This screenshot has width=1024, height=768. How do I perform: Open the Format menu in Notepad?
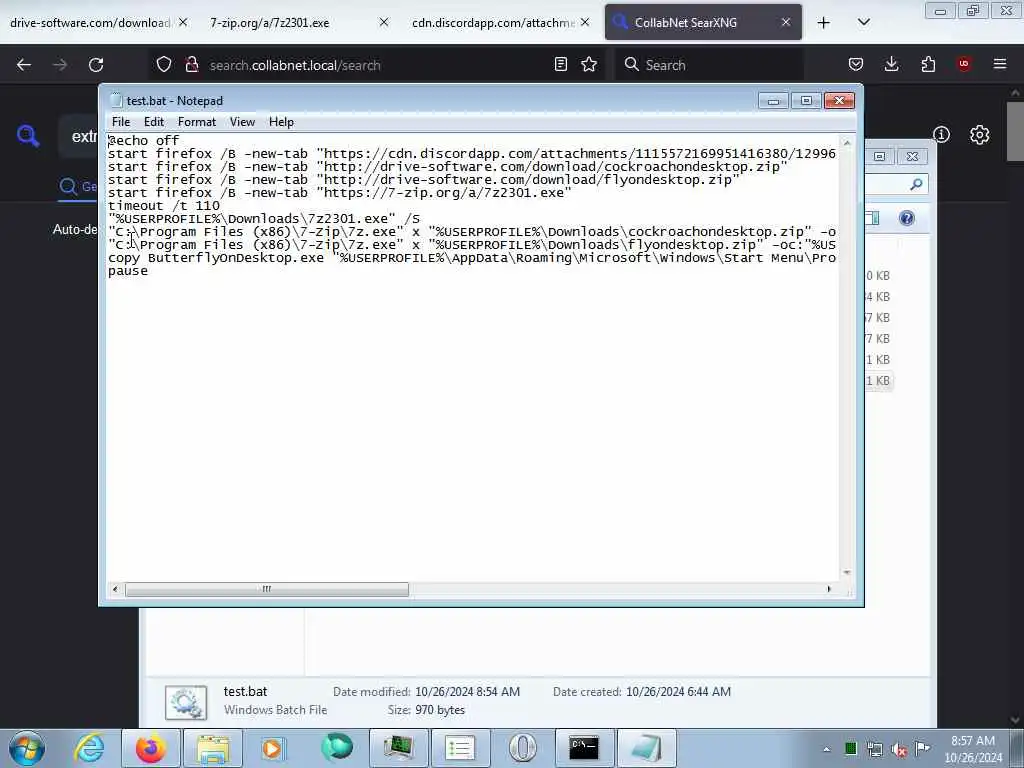pos(197,122)
